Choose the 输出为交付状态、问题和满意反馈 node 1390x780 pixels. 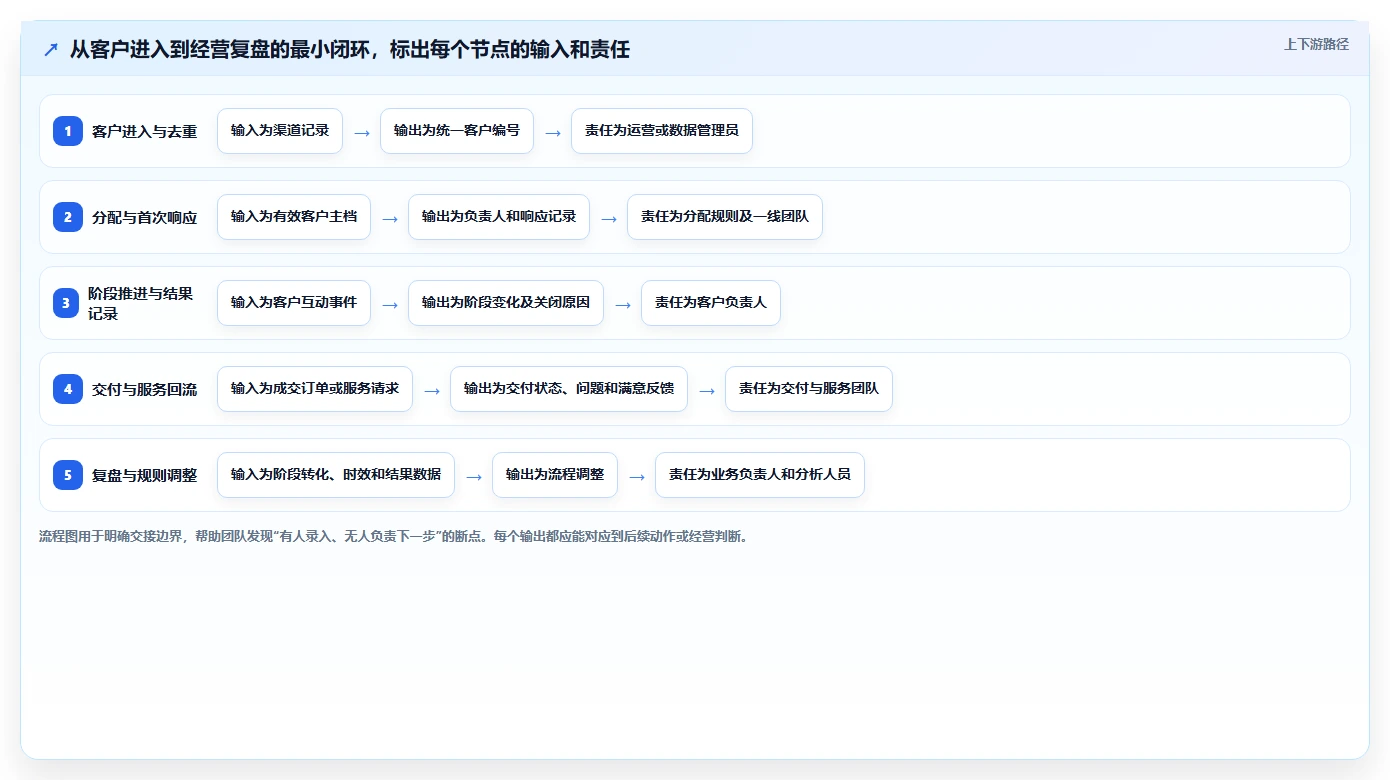coord(569,389)
